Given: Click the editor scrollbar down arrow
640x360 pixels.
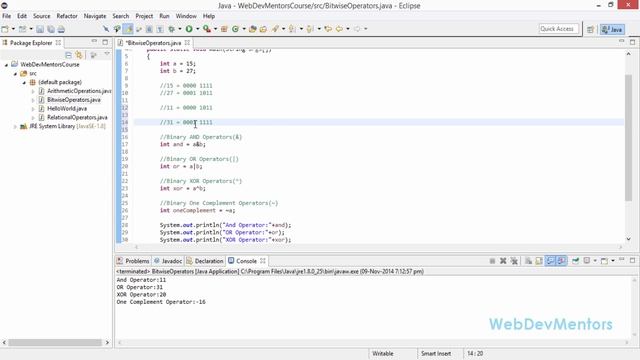Looking at the screenshot, I should (x=628, y=239).
